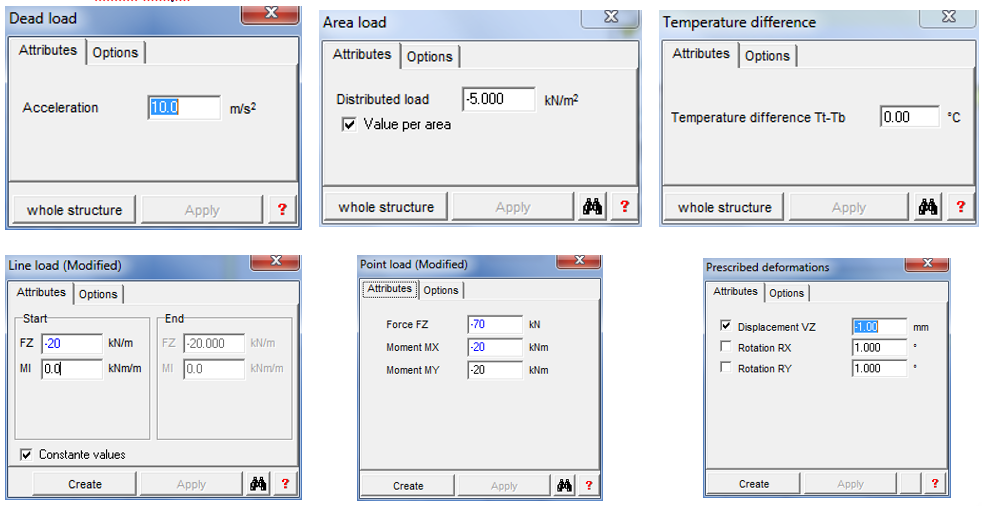The height and width of the screenshot is (506, 982).
Task: Open Options tab in Prescribed deformations
Action: tap(786, 293)
